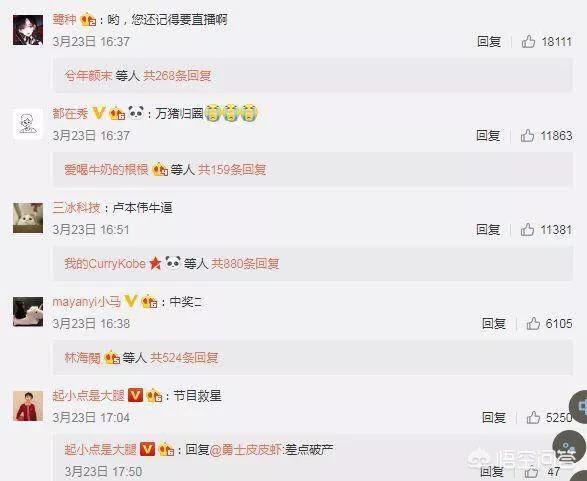Screen dimensions: 587x481
Task: Like the comment with 6105 likes
Action: [x=533, y=323]
